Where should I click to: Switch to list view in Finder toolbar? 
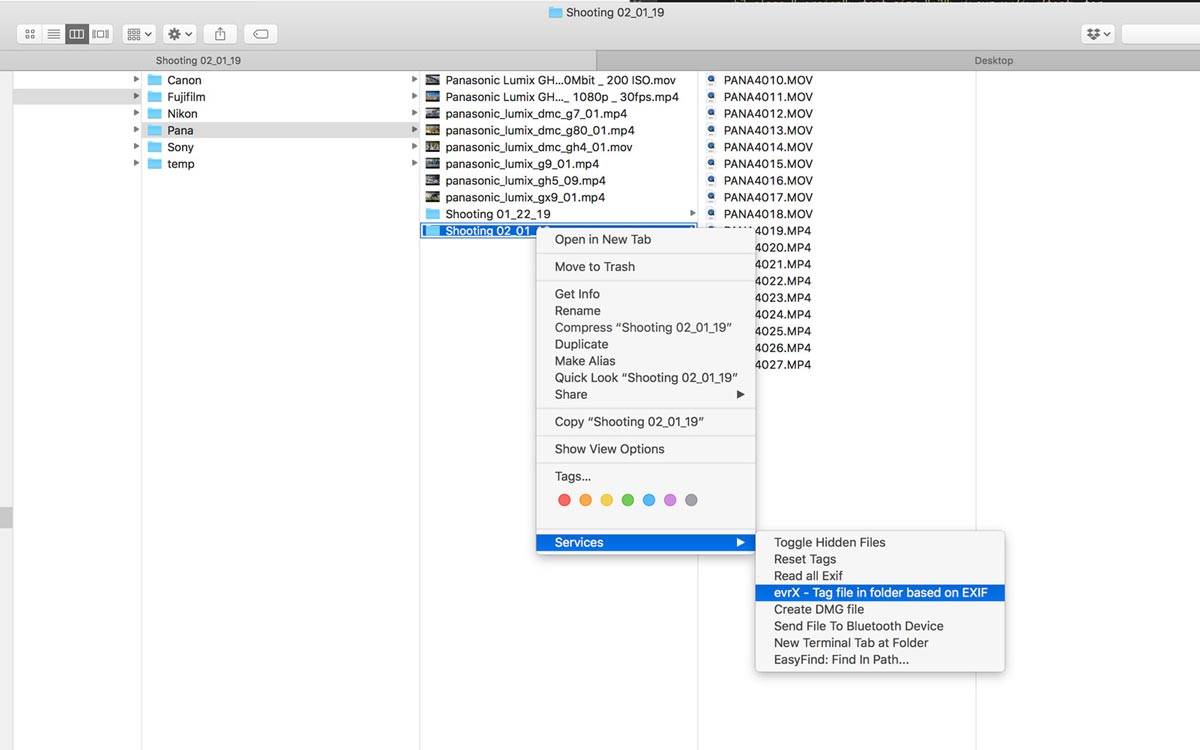[x=53, y=34]
